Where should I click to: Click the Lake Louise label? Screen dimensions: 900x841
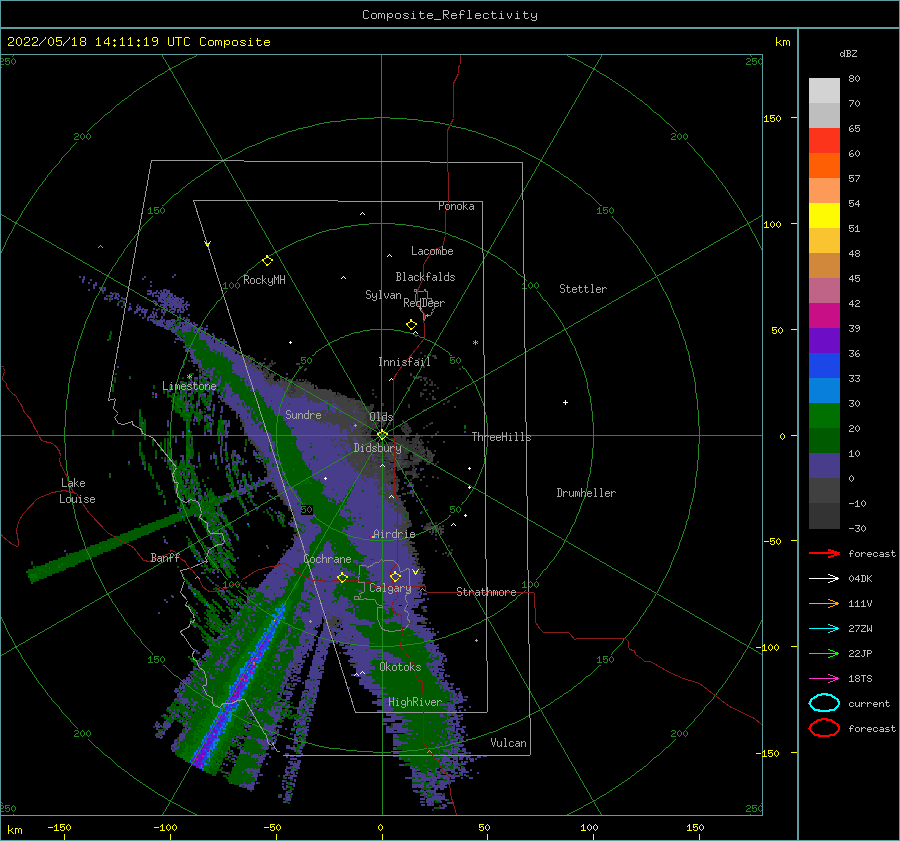pos(77,491)
